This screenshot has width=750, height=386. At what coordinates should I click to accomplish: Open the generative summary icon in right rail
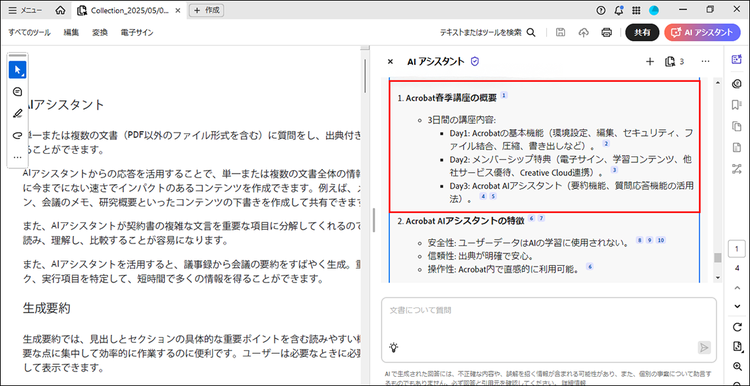tap(737, 84)
